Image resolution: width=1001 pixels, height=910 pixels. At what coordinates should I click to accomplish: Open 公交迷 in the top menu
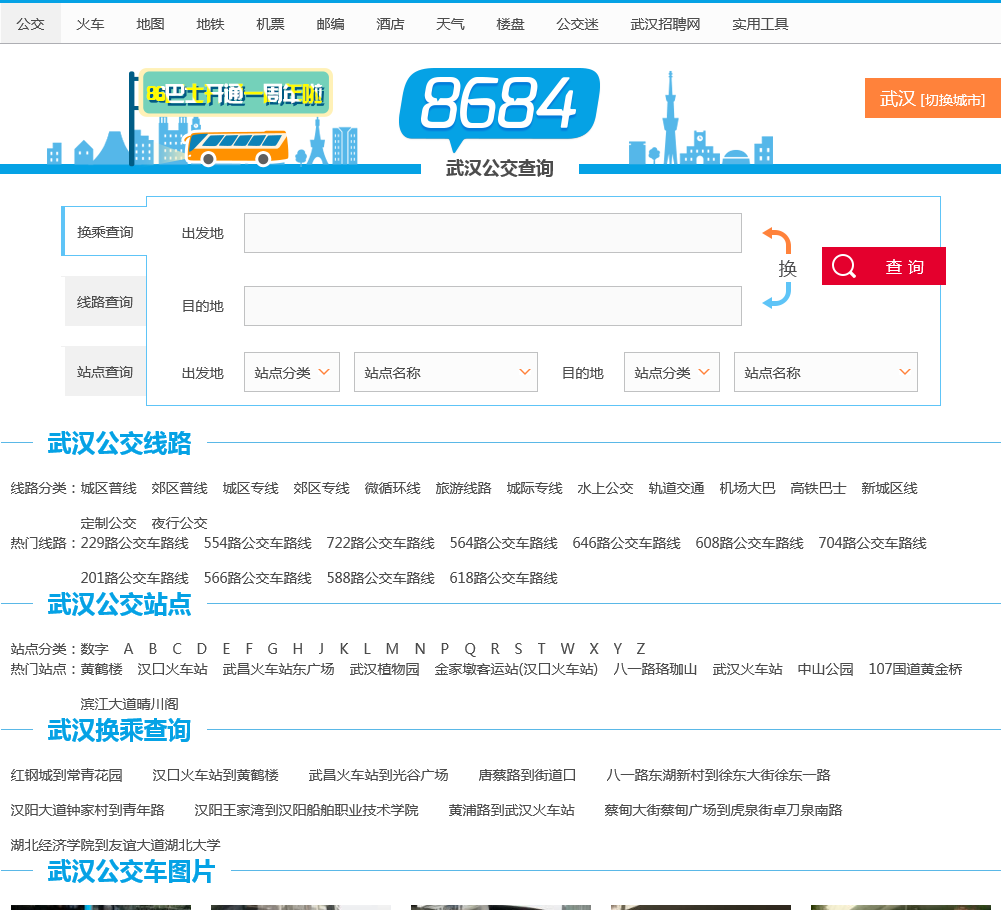(577, 24)
